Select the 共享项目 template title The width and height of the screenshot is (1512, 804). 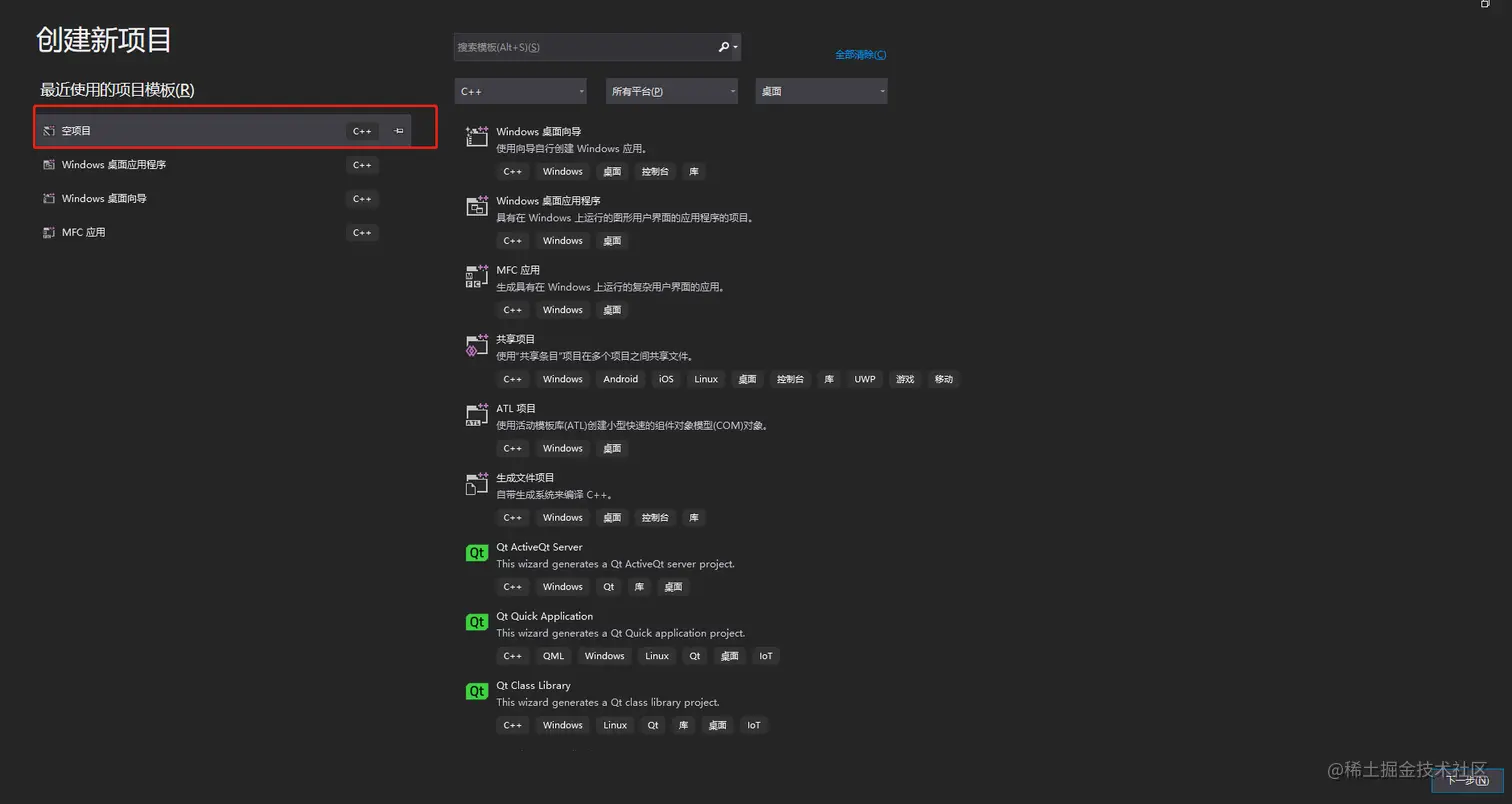(x=516, y=339)
